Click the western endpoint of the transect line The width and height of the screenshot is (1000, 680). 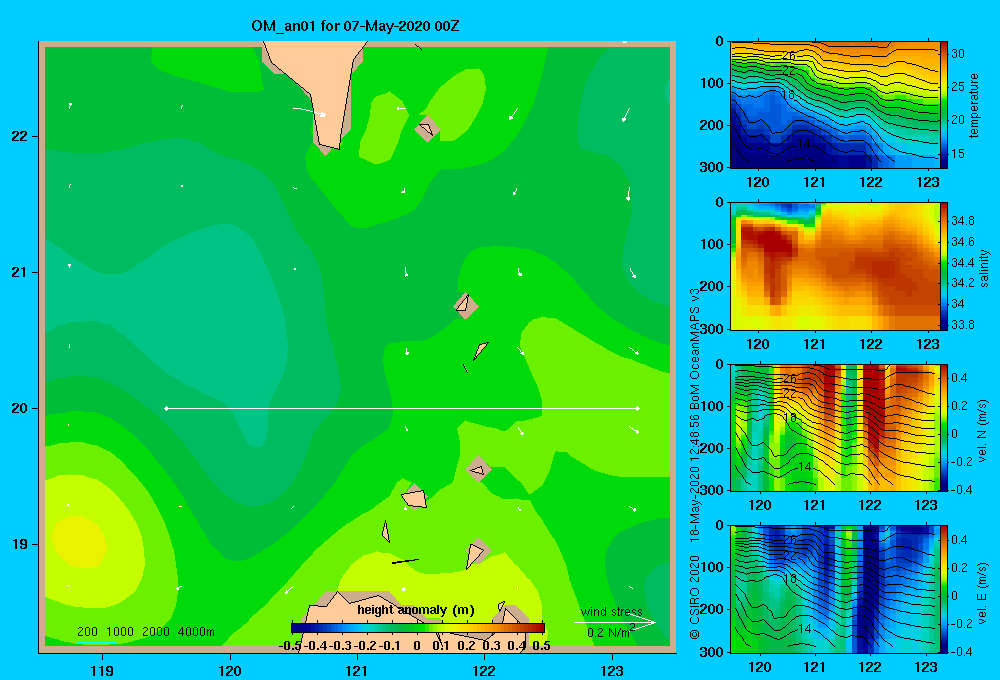pyautogui.click(x=166, y=408)
